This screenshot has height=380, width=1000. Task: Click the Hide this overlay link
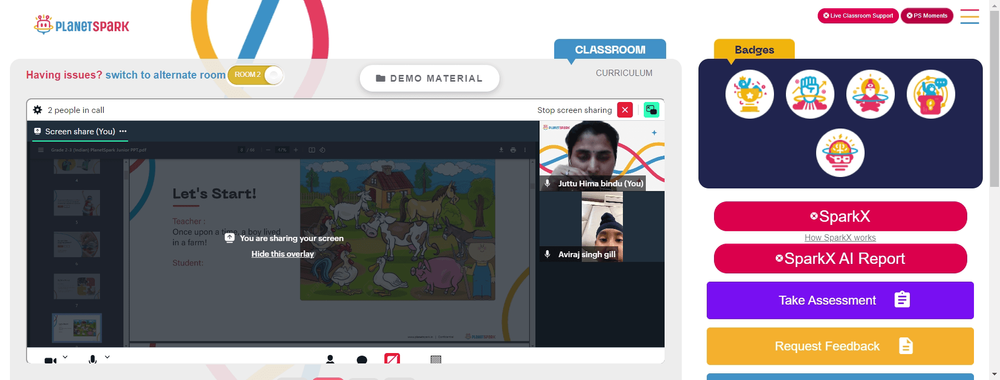pyautogui.click(x=283, y=254)
